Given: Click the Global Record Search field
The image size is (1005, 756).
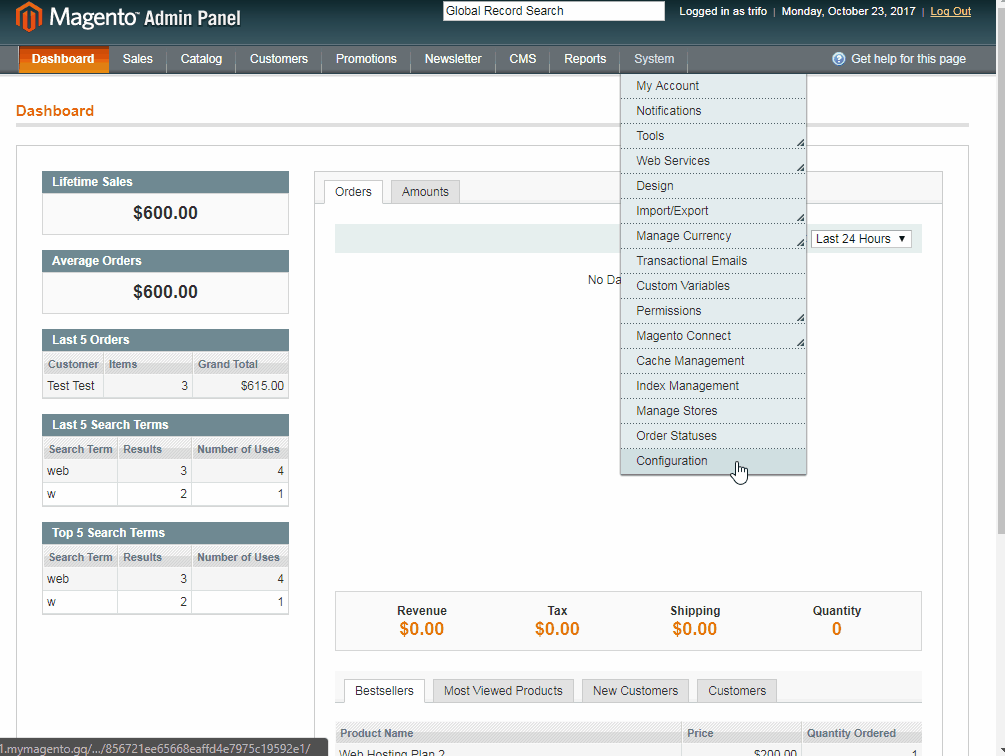Looking at the screenshot, I should [x=553, y=11].
